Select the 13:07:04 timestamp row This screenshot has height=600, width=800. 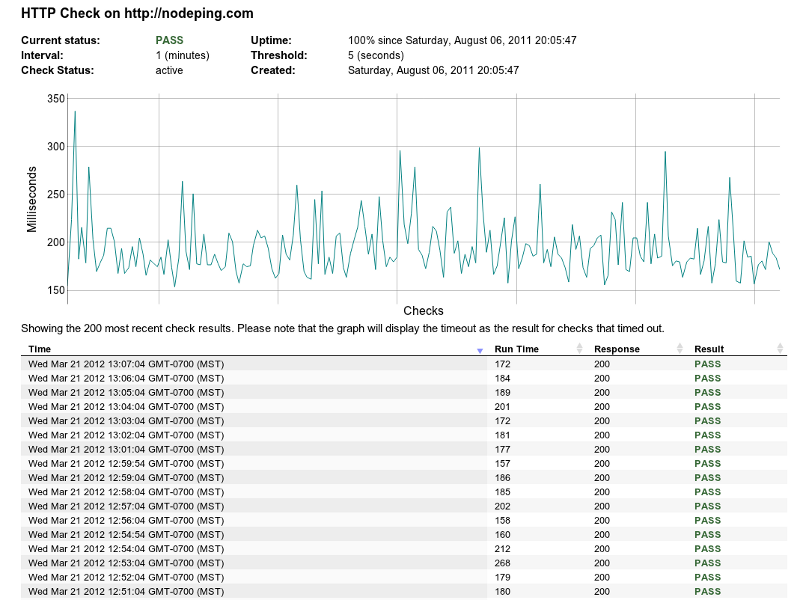(x=126, y=364)
